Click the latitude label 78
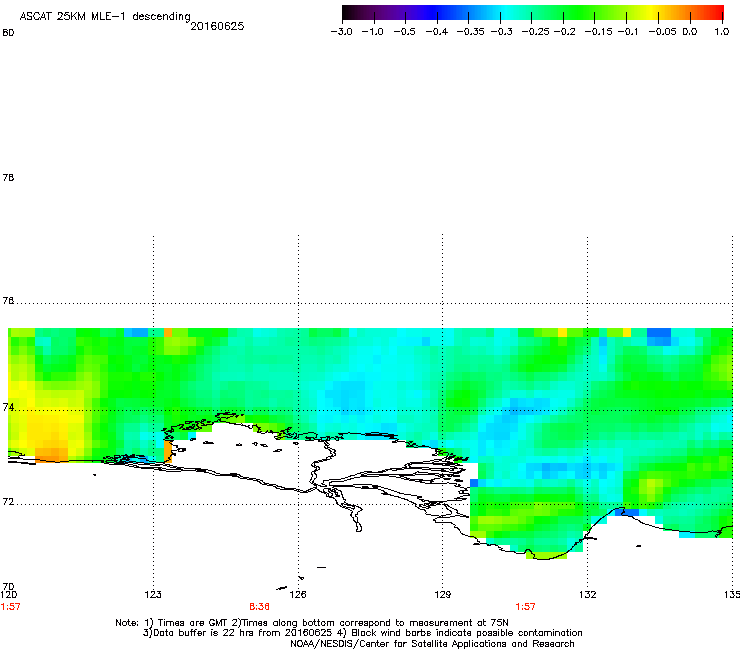This screenshot has width=740, height=650. [8, 177]
